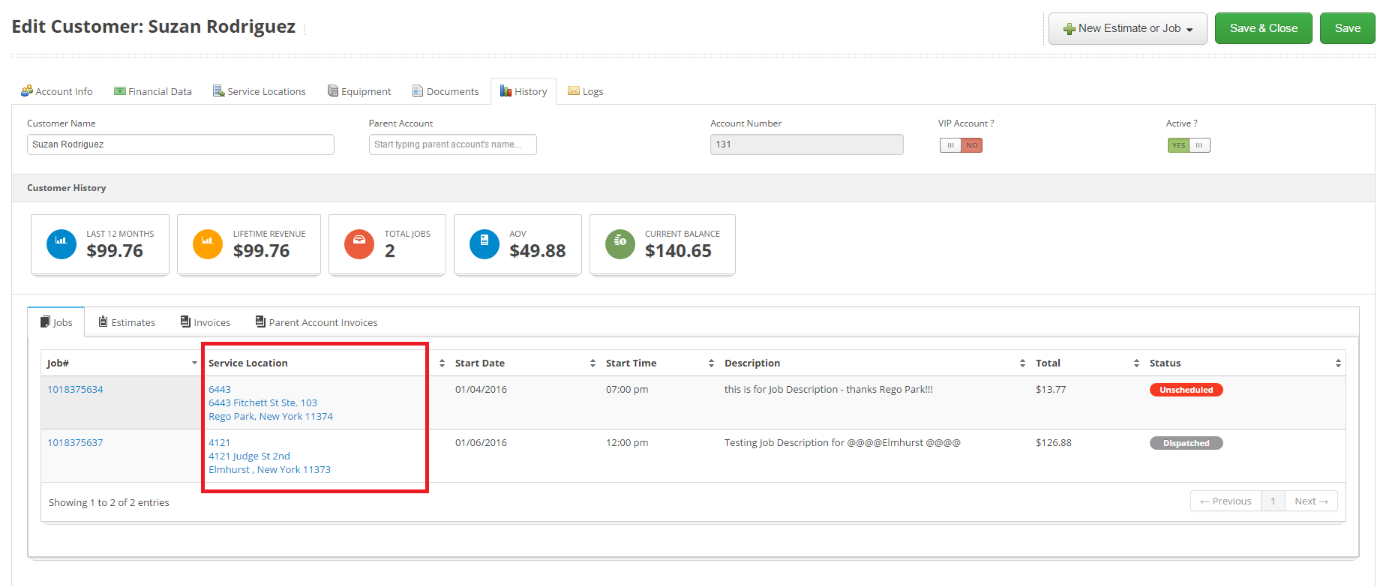
Task: Click the $13.77 total cell
Action: 1049,389
